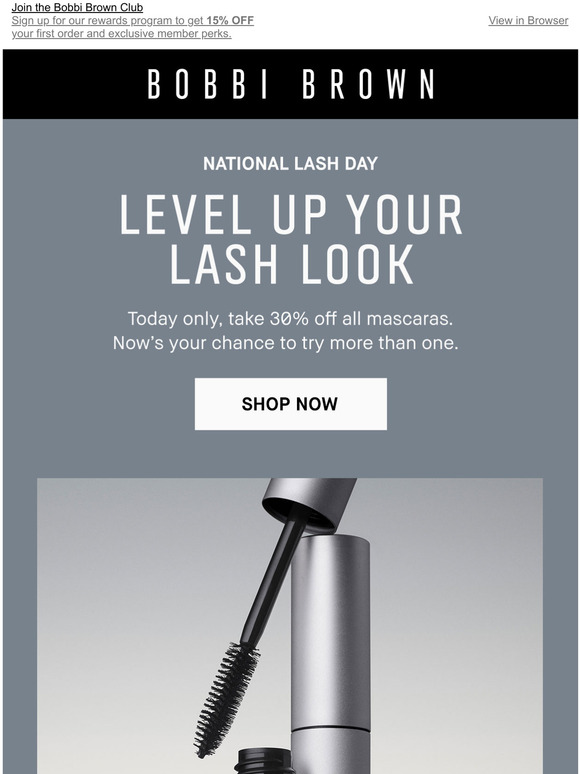
Task: Open the Join the Bobbi Brown Club link
Action: tap(77, 7)
